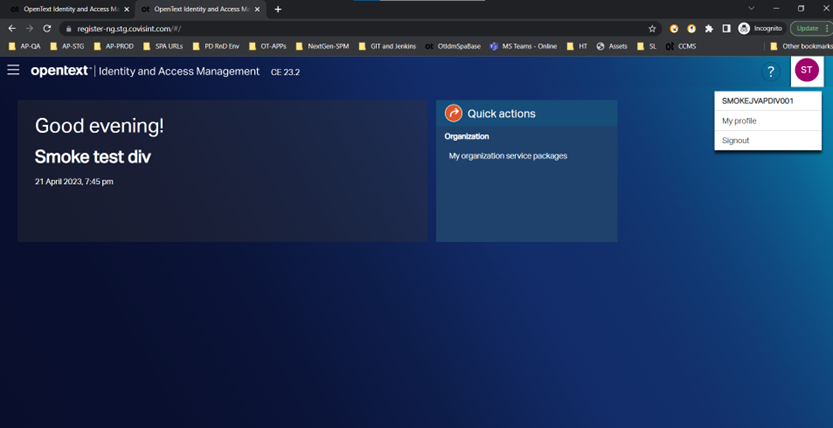Click the ST user avatar
The width and height of the screenshot is (833, 428).
click(806, 71)
